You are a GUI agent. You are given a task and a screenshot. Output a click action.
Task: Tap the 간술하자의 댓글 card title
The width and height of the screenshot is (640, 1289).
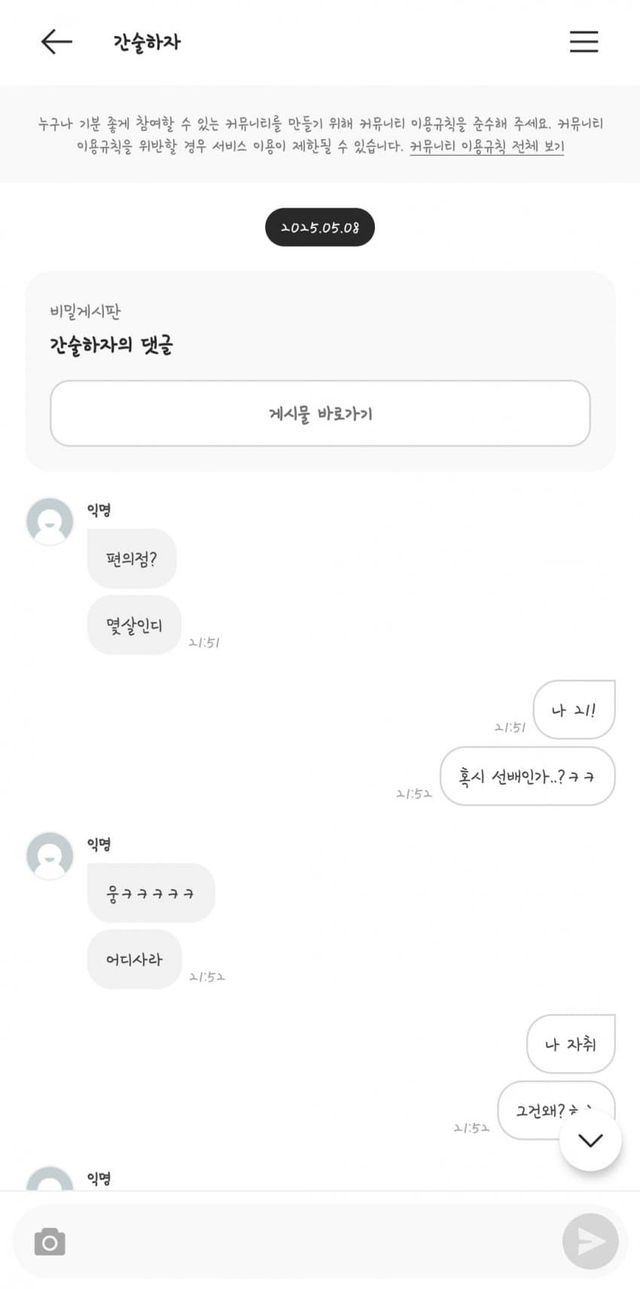[111, 346]
